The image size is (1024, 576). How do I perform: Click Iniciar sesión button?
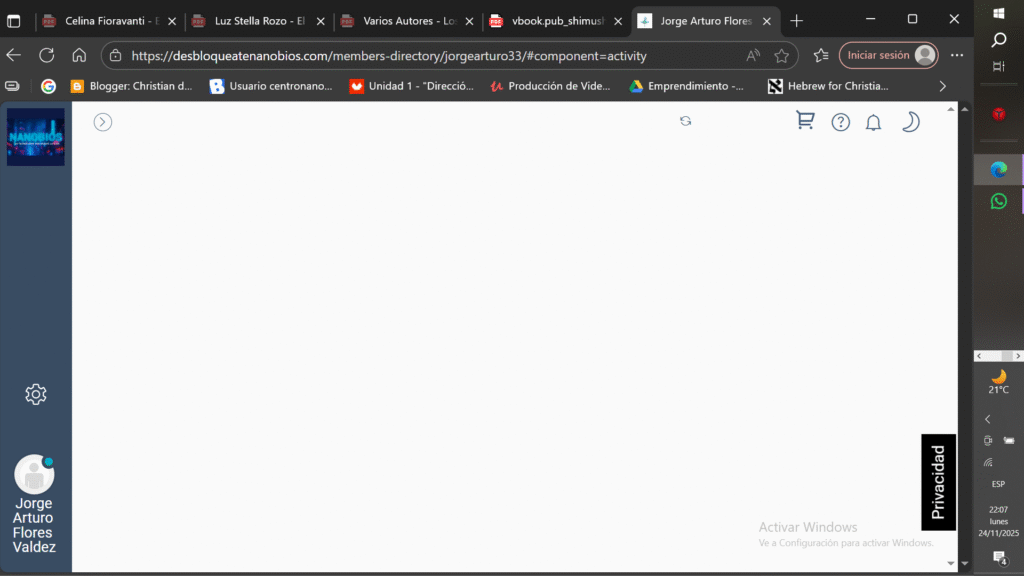click(x=888, y=56)
